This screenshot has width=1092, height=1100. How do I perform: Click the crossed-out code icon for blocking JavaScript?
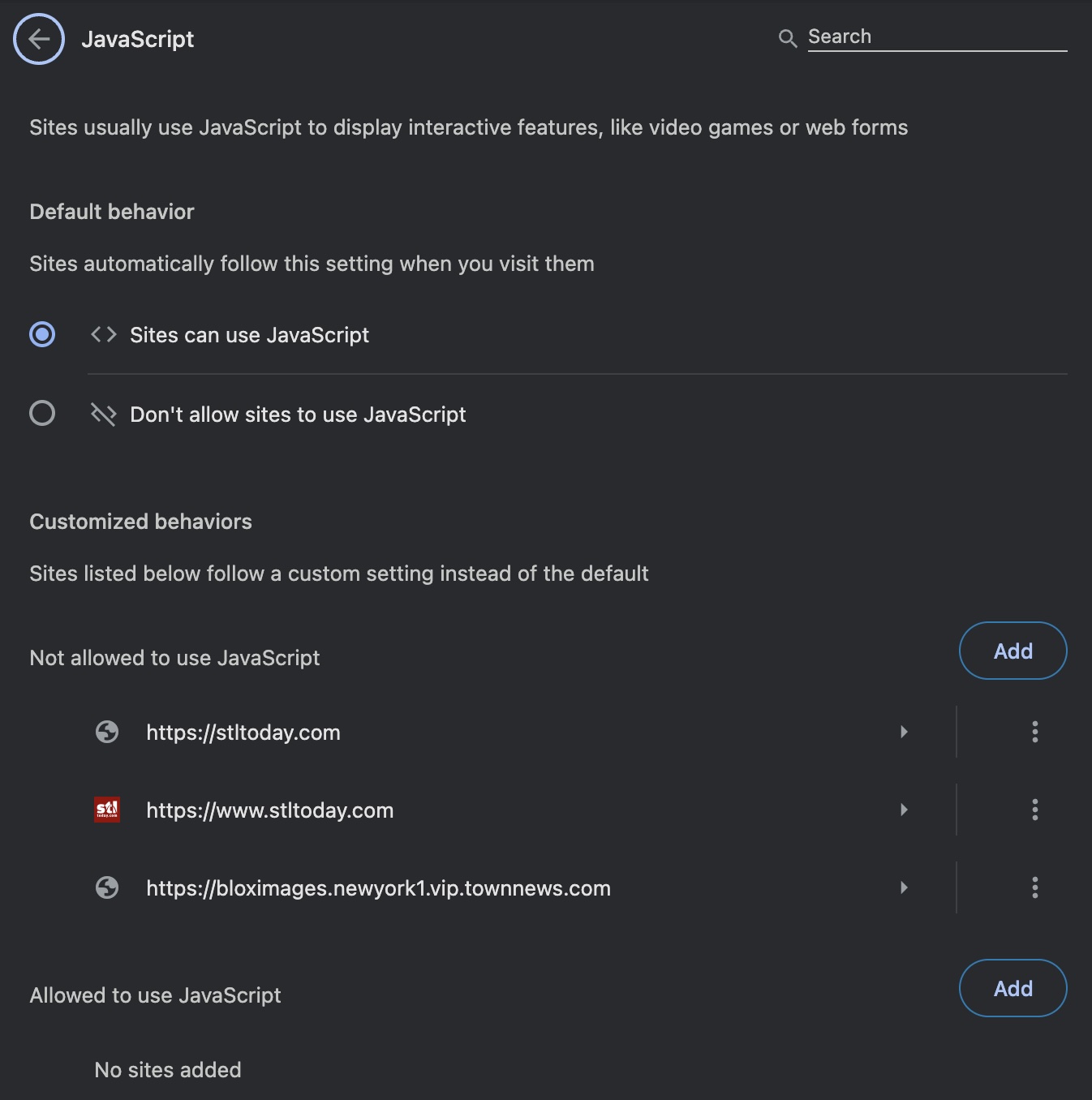(x=104, y=414)
